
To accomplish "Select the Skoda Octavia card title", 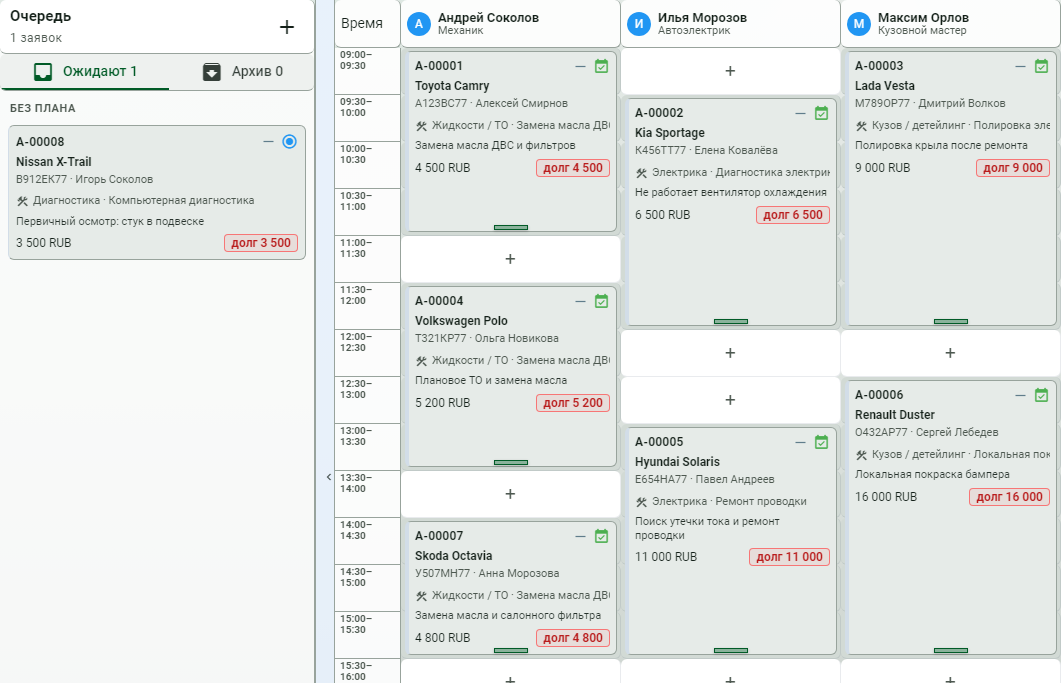I will (x=453, y=556).
